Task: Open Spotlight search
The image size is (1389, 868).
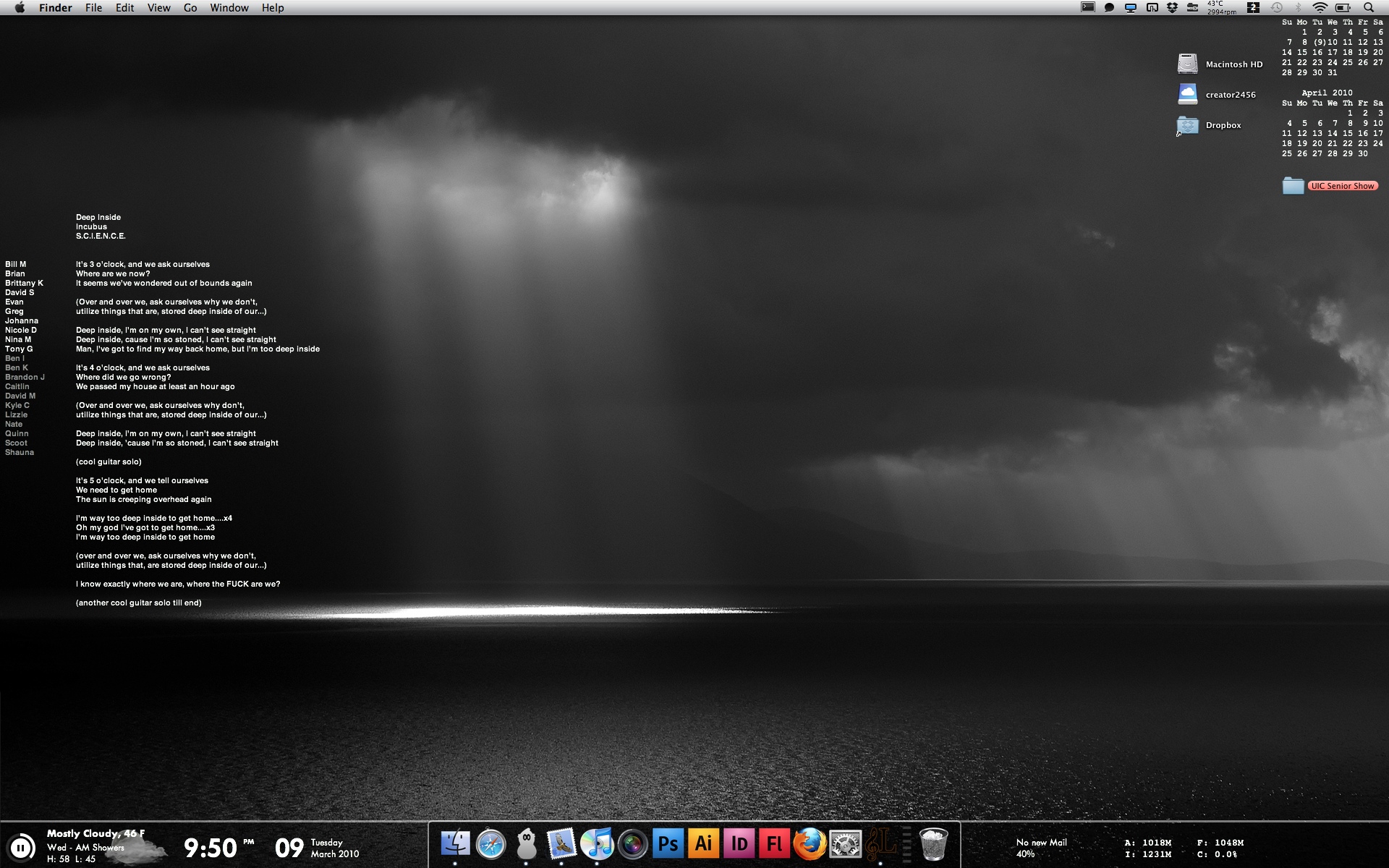Action: click(x=1369, y=7)
